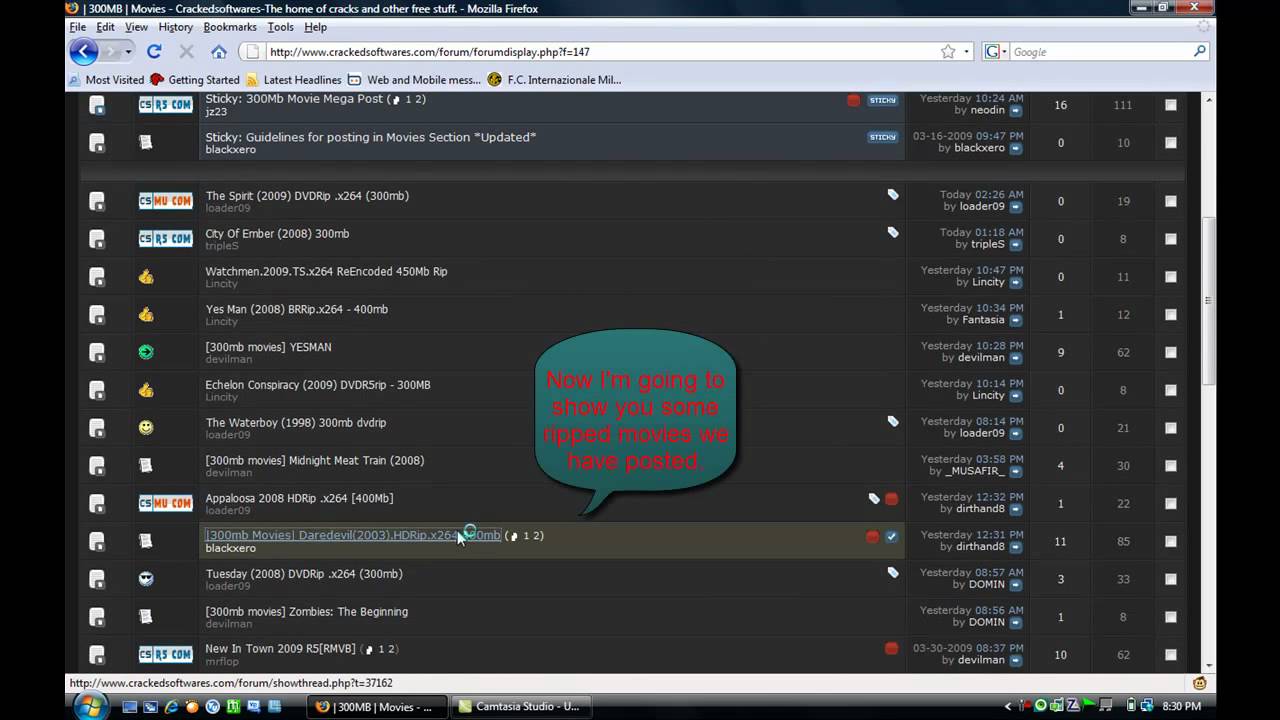The image size is (1280, 720).
Task: Click tag icon on The Spirit thread
Action: click(x=893, y=195)
